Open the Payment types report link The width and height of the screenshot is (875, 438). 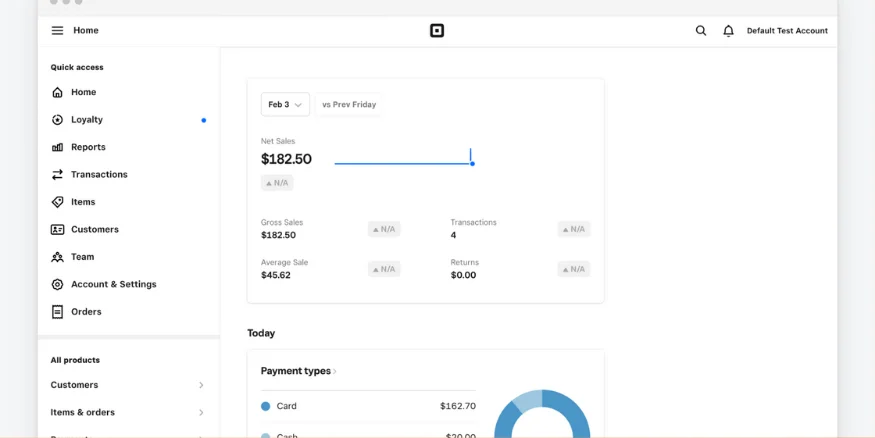tap(299, 371)
